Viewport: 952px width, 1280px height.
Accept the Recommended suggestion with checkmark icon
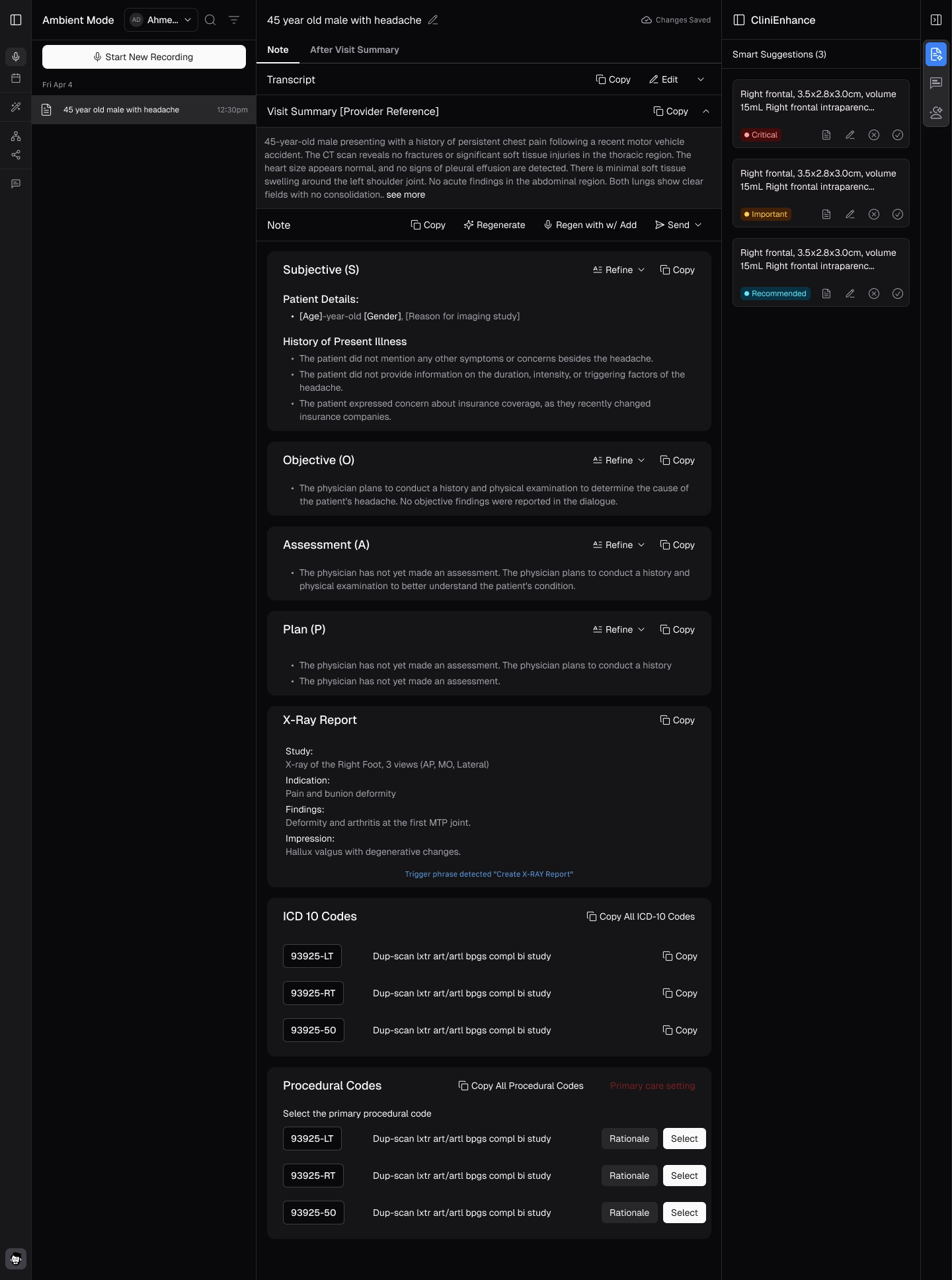tap(898, 294)
